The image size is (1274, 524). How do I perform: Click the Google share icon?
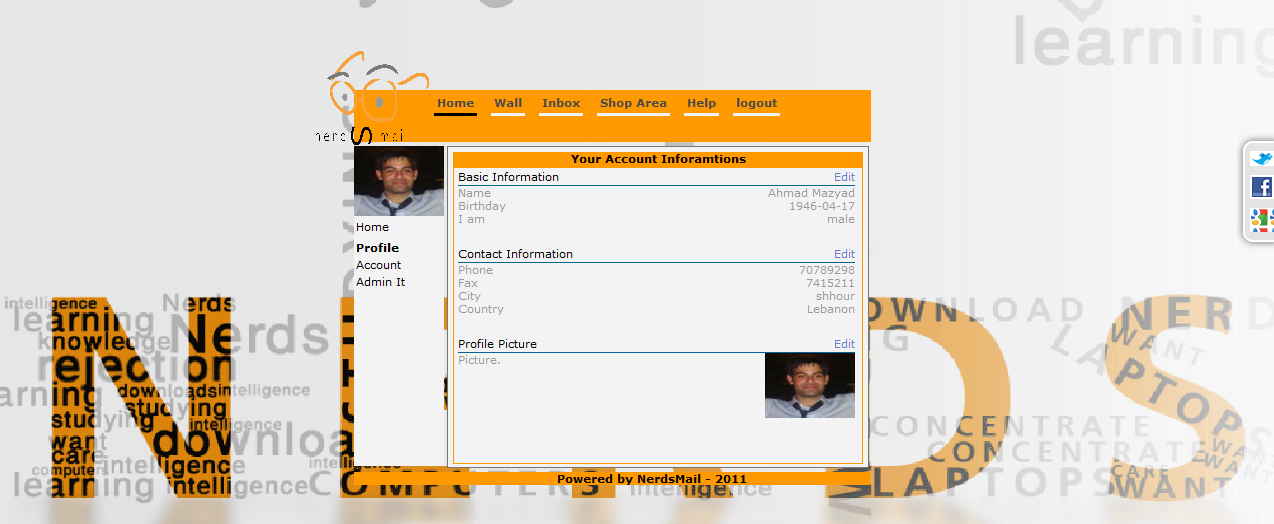coord(1262,219)
